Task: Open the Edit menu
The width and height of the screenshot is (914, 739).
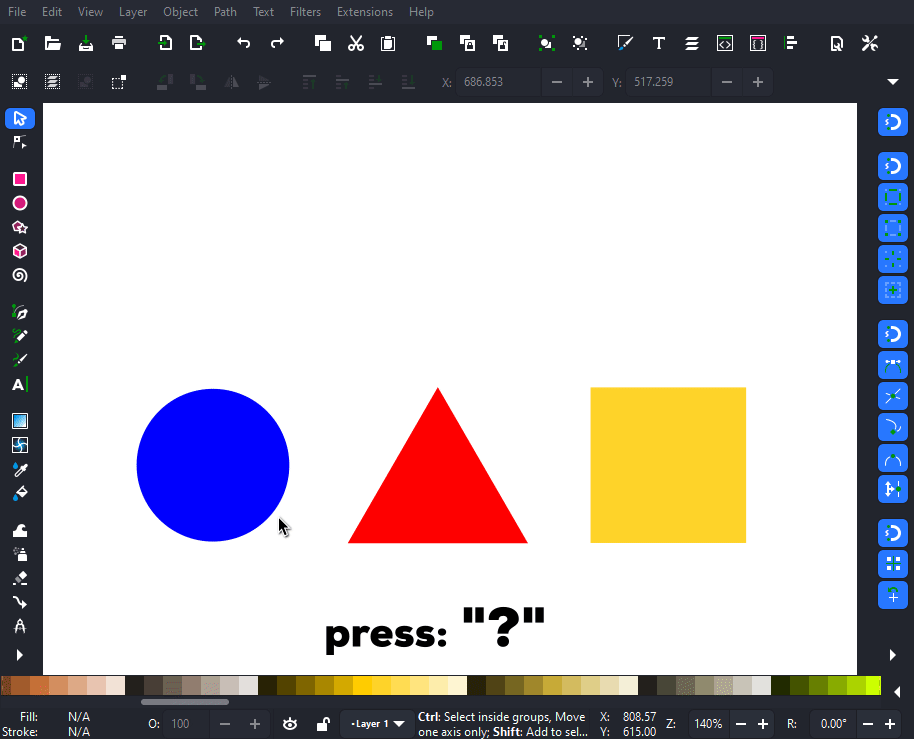Action: 52,12
